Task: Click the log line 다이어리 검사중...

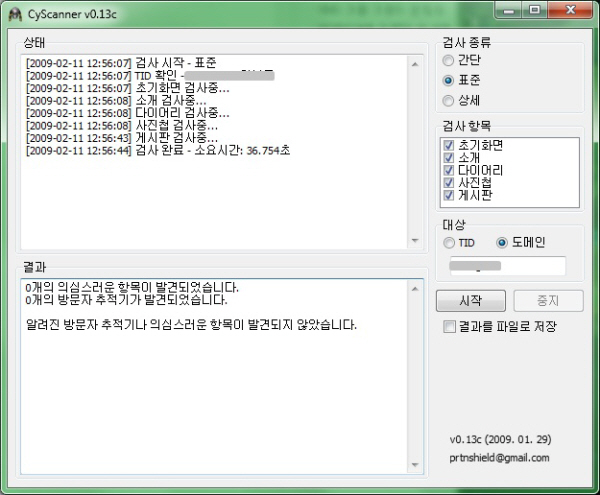Action: (x=127, y=113)
